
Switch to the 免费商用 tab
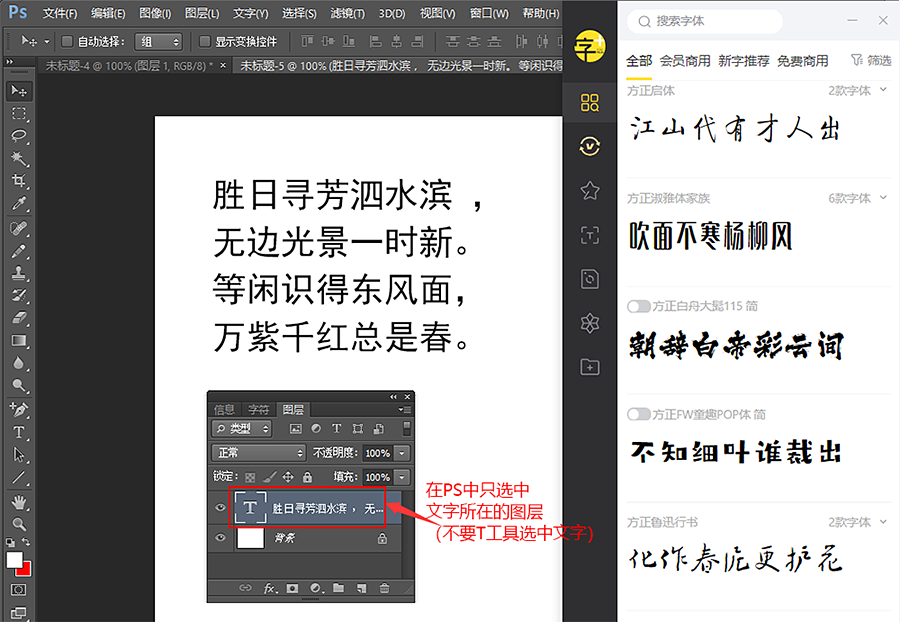[803, 61]
